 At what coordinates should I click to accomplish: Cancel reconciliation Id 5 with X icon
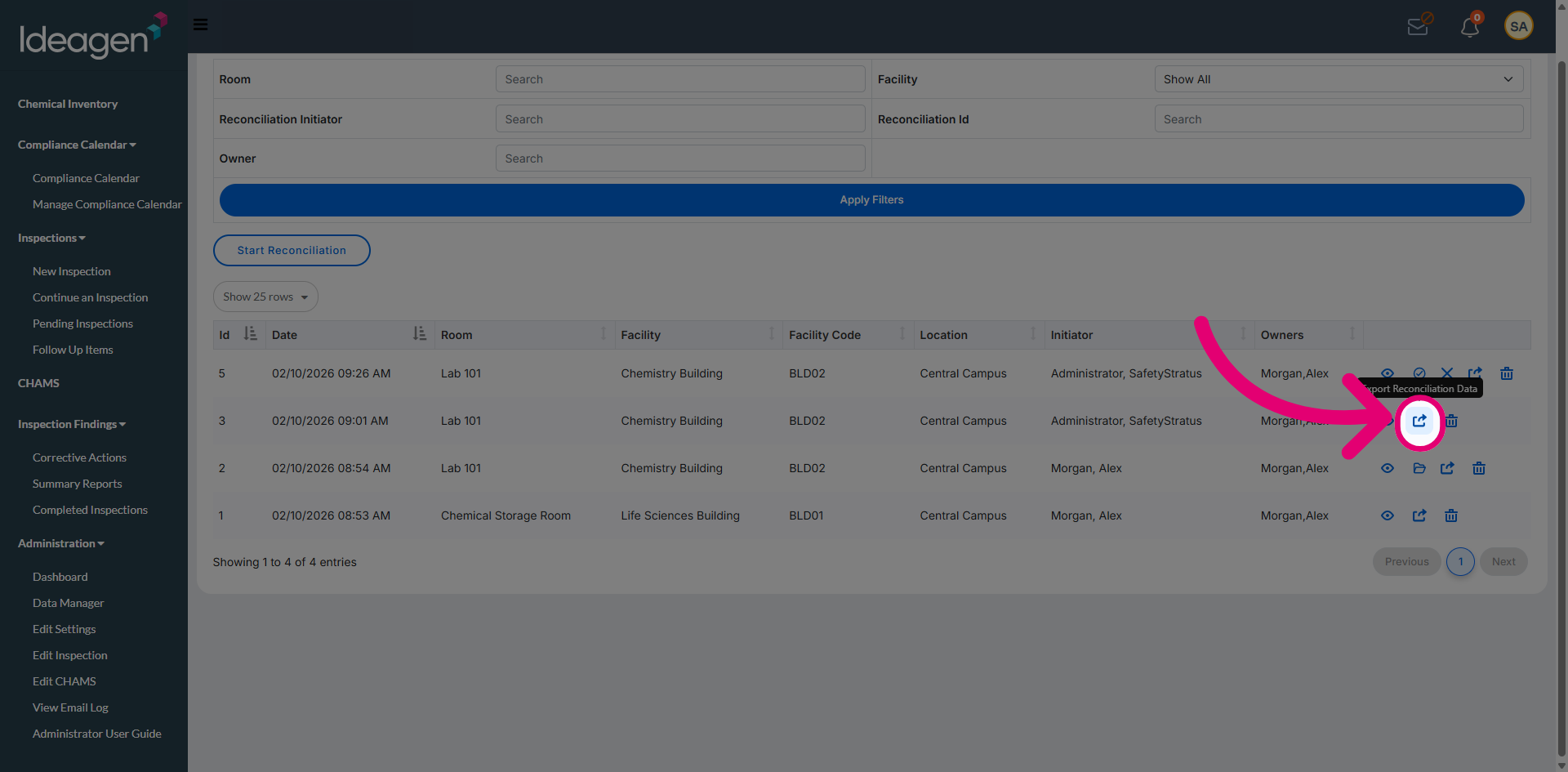1447,373
